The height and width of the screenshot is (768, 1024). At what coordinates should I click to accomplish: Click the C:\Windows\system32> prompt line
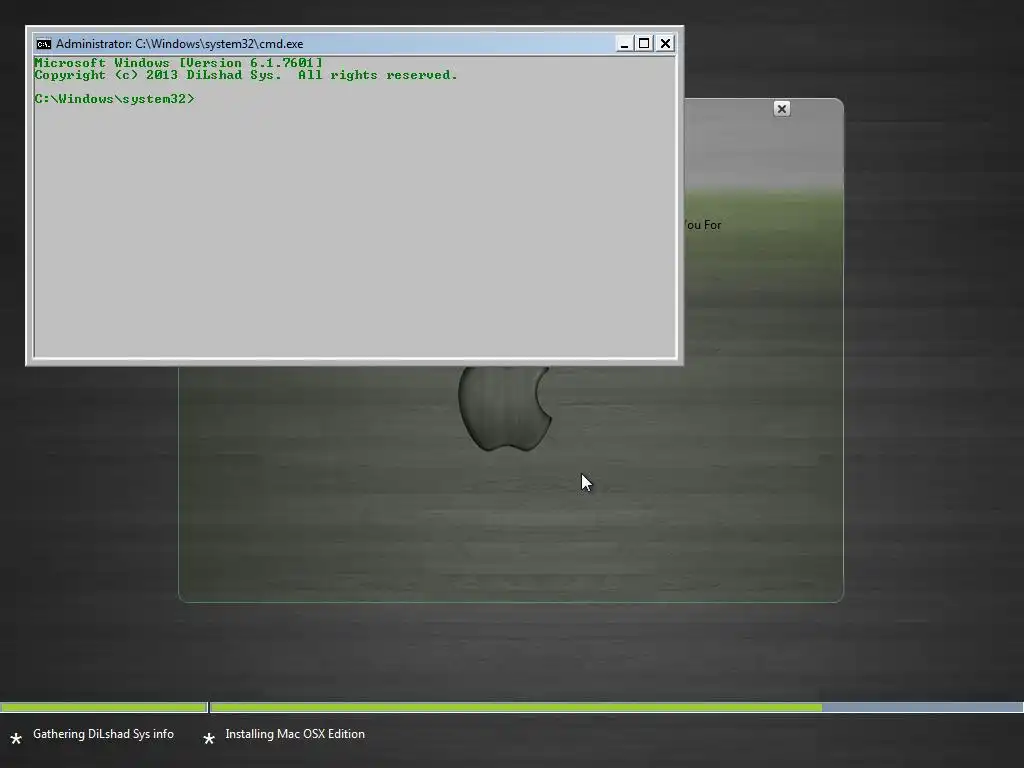[x=114, y=99]
